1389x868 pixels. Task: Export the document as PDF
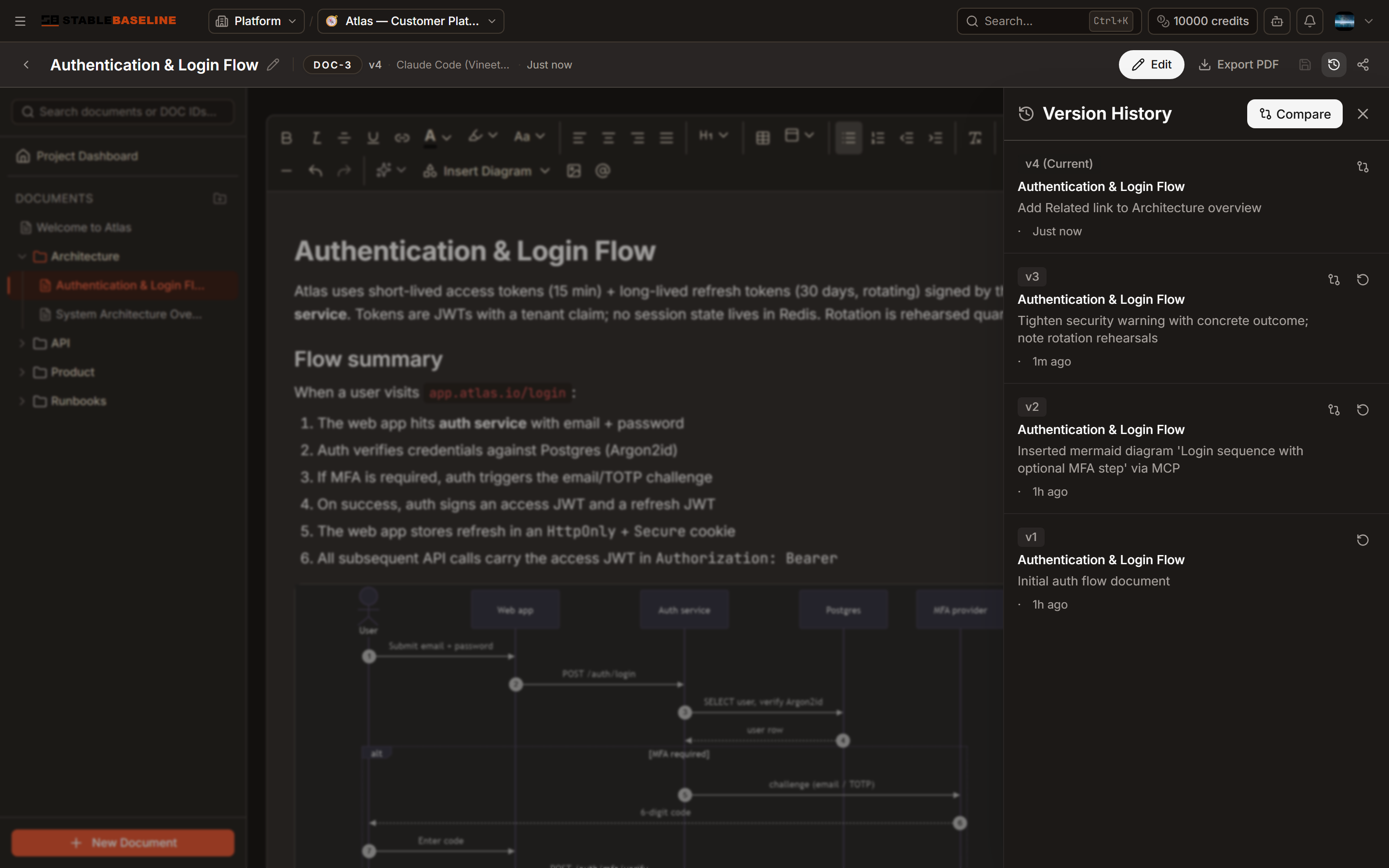point(1239,65)
